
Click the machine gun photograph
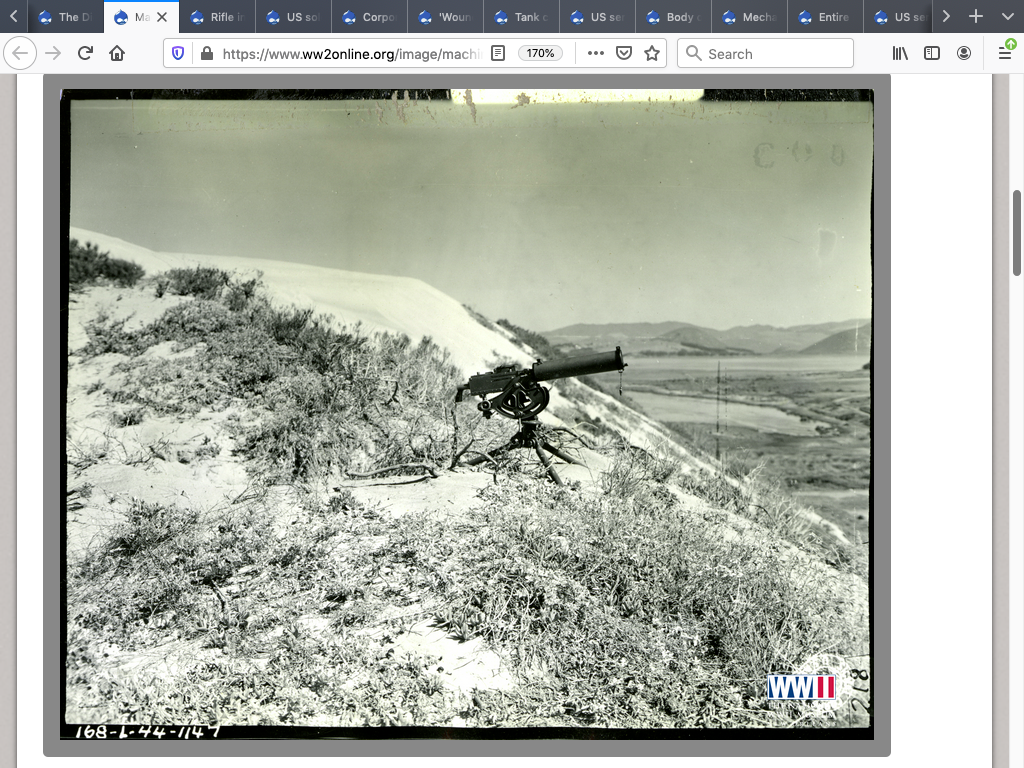tap(467, 414)
